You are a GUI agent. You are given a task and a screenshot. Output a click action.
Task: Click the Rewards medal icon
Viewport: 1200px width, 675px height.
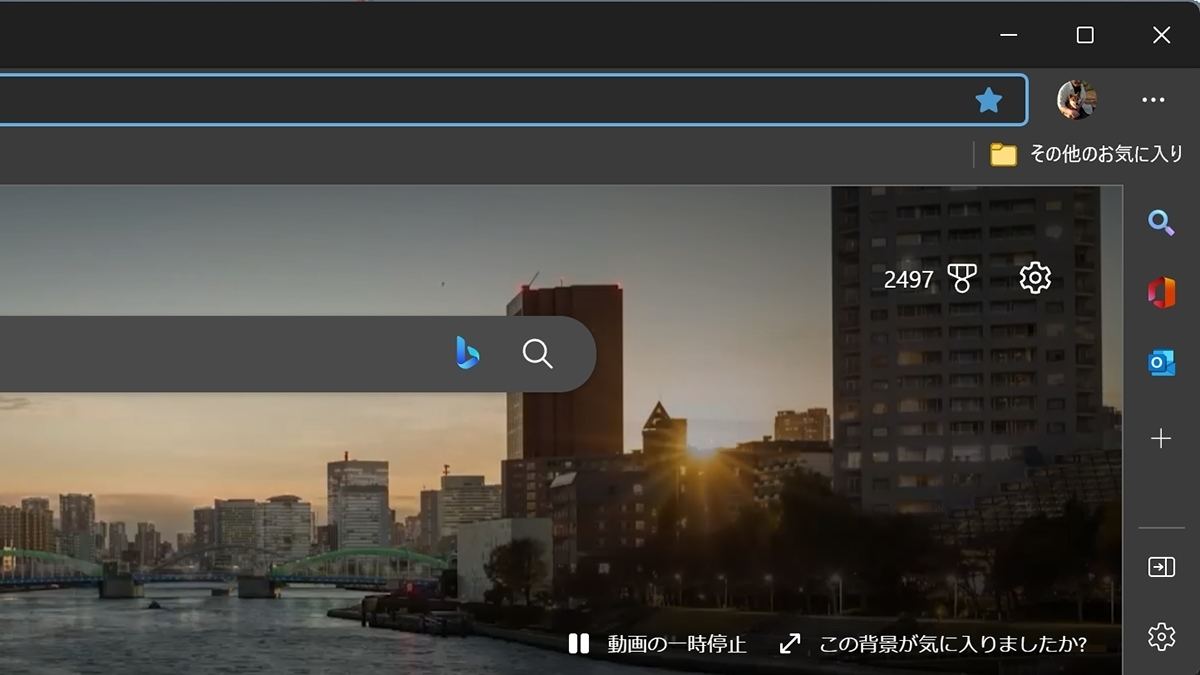tap(962, 279)
